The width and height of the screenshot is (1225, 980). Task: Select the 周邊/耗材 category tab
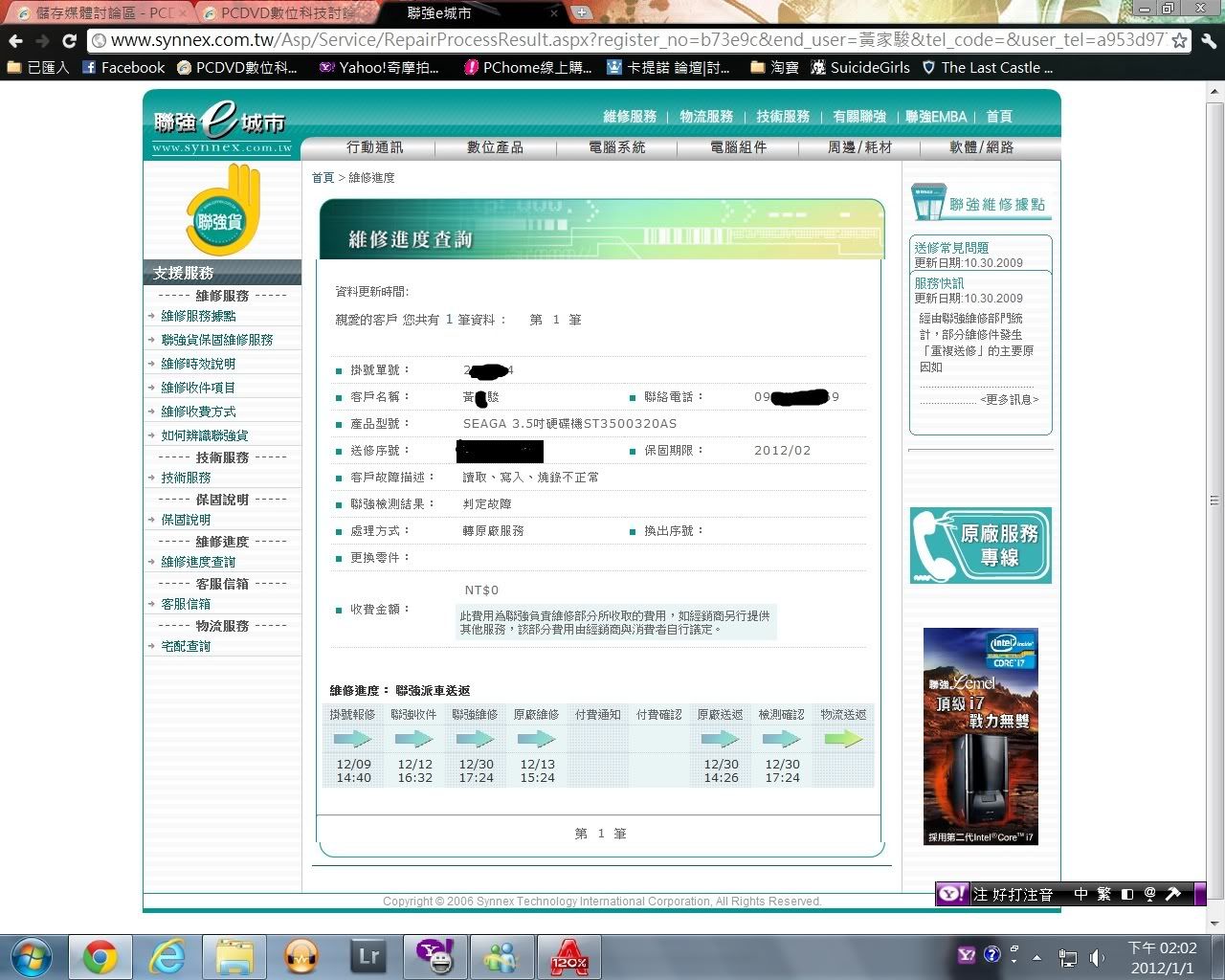coord(859,147)
